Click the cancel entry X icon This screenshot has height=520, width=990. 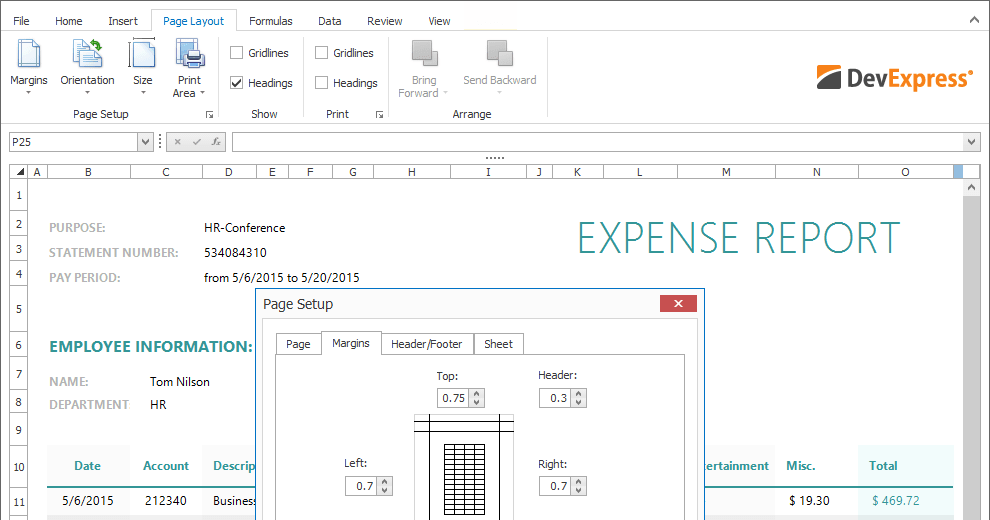[177, 142]
